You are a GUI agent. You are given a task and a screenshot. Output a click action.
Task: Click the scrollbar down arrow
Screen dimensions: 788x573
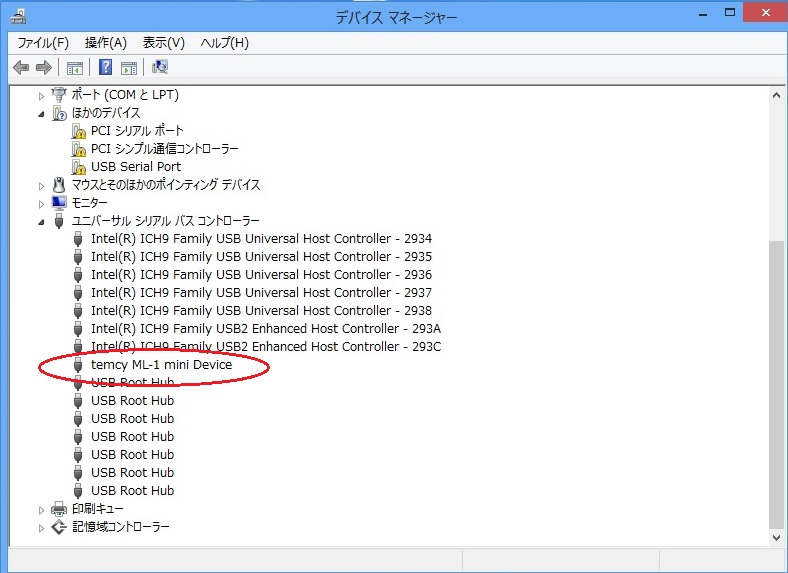[776, 537]
